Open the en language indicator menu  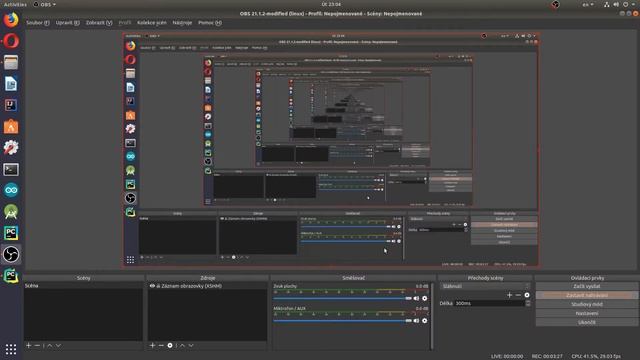click(x=588, y=4)
